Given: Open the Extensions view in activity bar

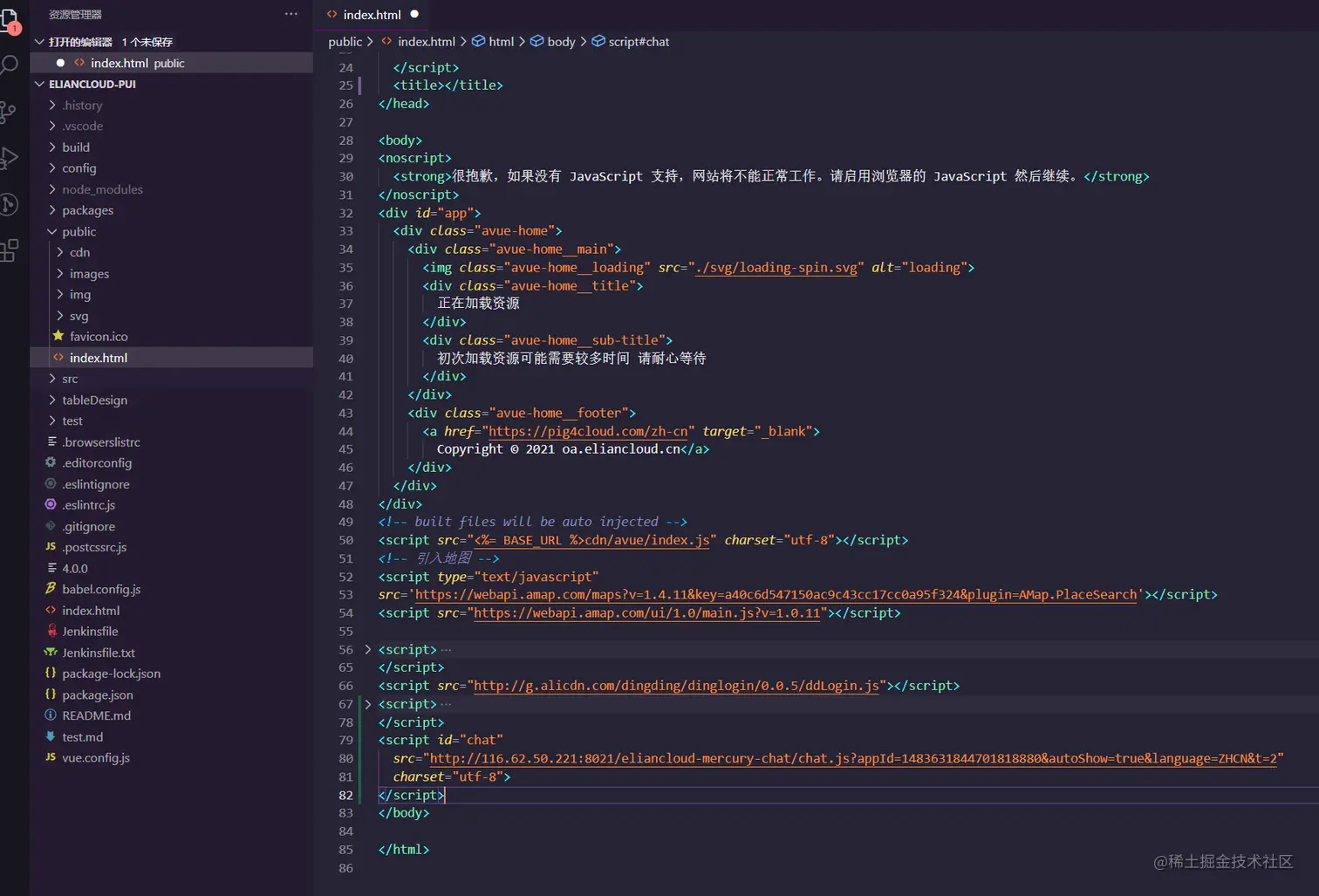Looking at the screenshot, I should tap(9, 250).
